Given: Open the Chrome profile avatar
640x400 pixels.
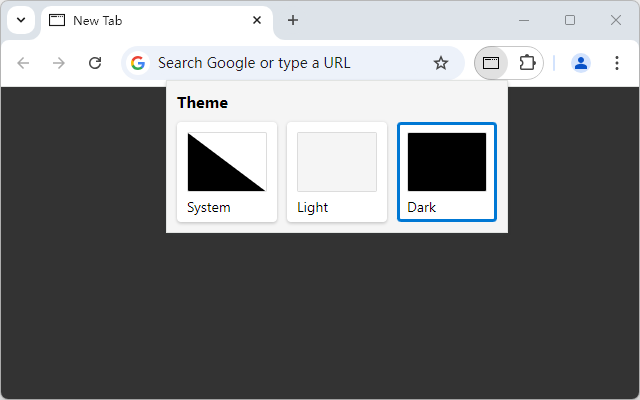Looking at the screenshot, I should click(581, 63).
